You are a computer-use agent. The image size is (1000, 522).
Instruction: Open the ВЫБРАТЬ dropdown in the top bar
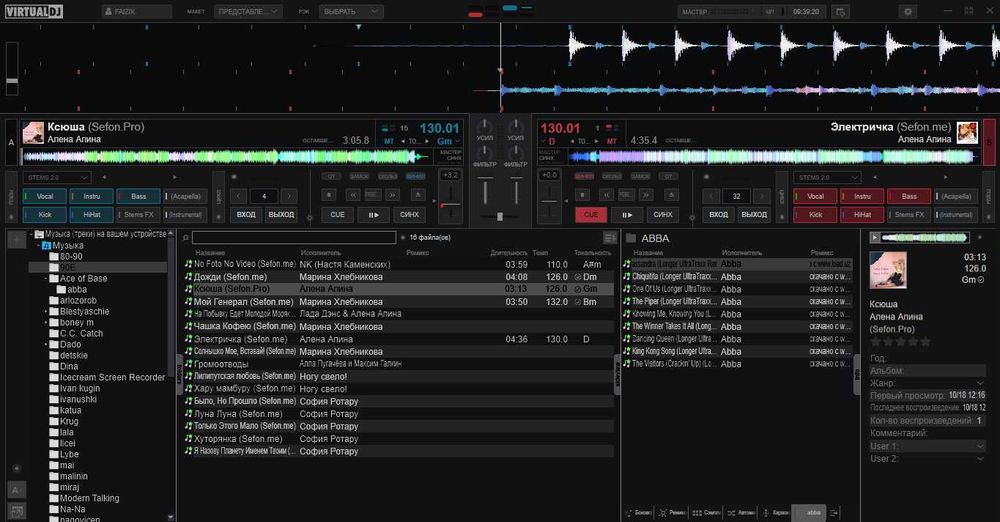point(351,12)
